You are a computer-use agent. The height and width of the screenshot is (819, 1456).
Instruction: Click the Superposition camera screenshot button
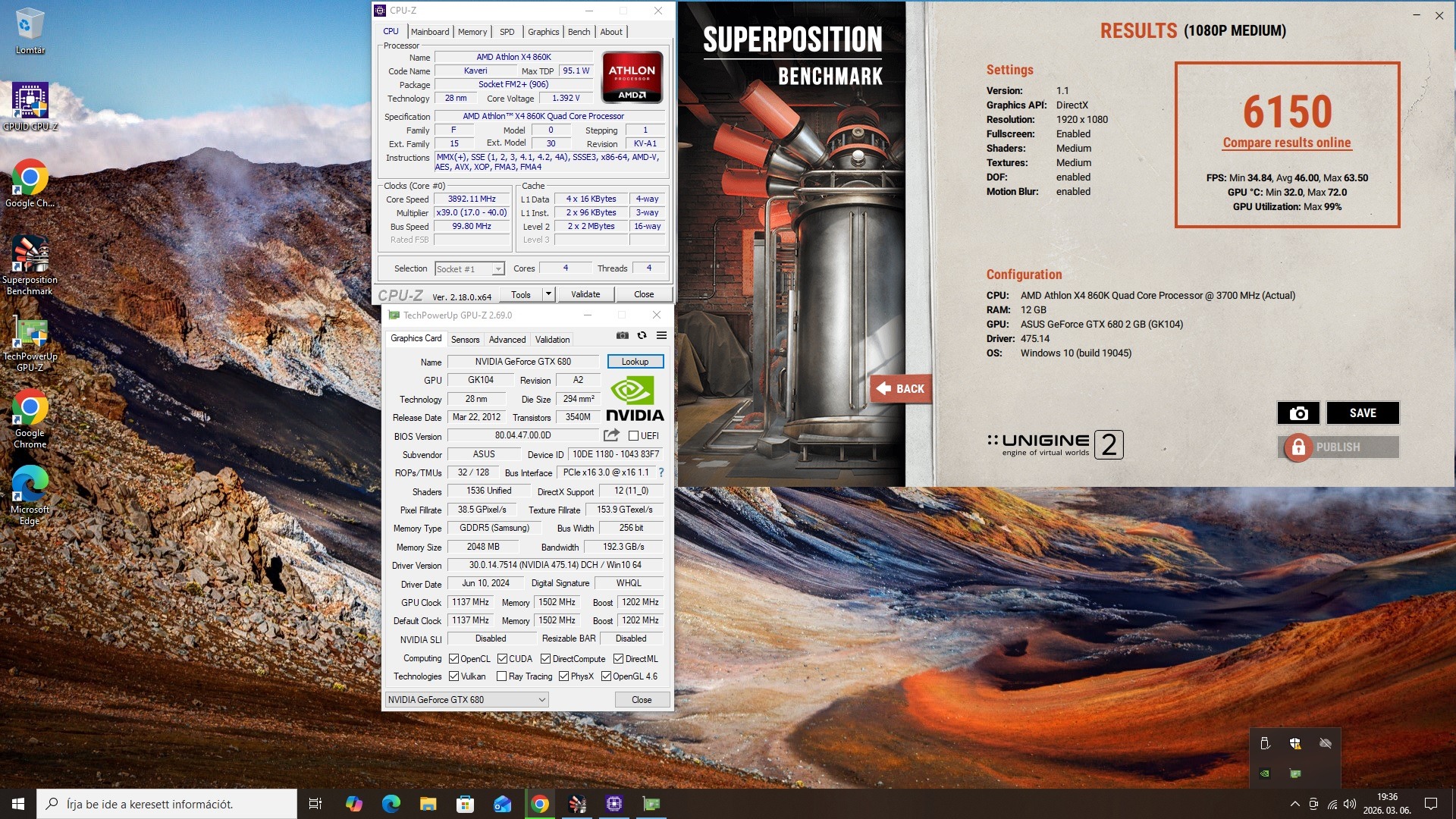(x=1298, y=413)
